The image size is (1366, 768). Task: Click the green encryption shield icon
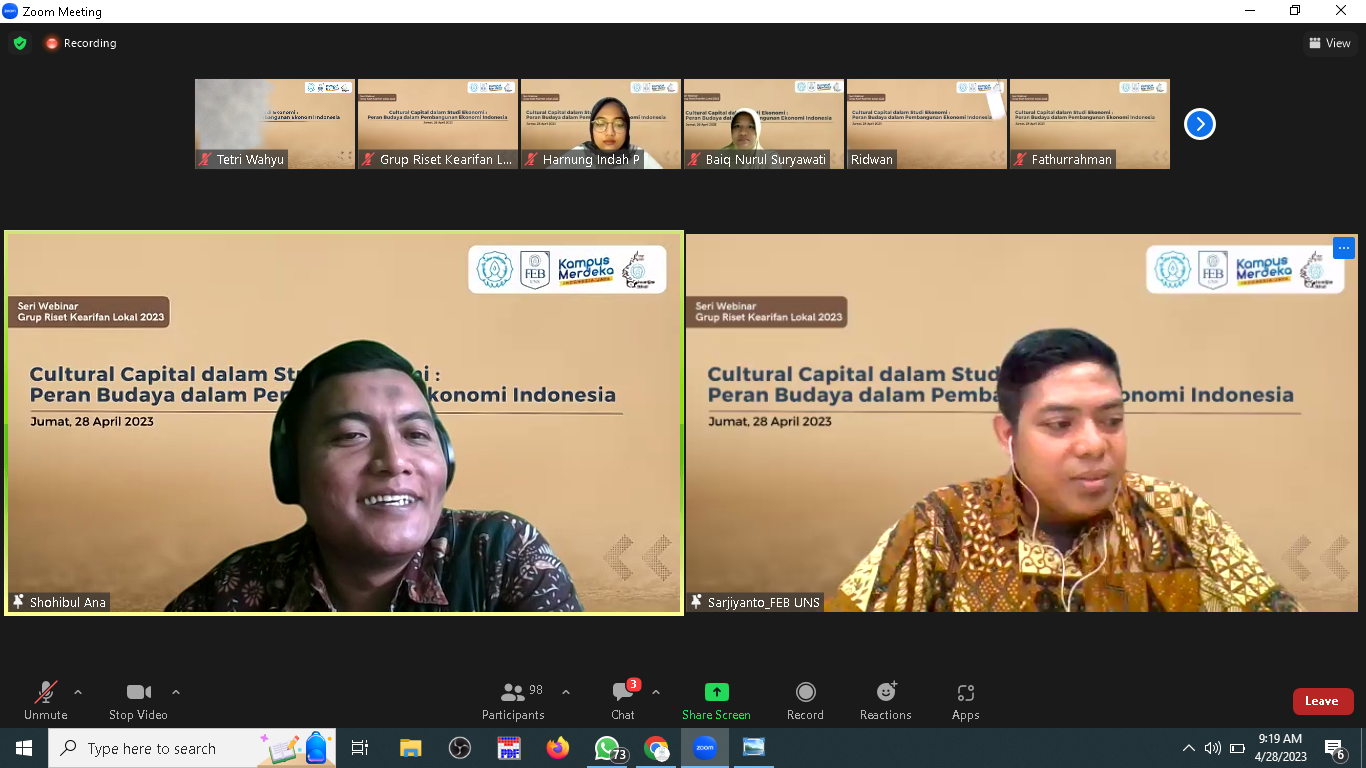click(19, 43)
